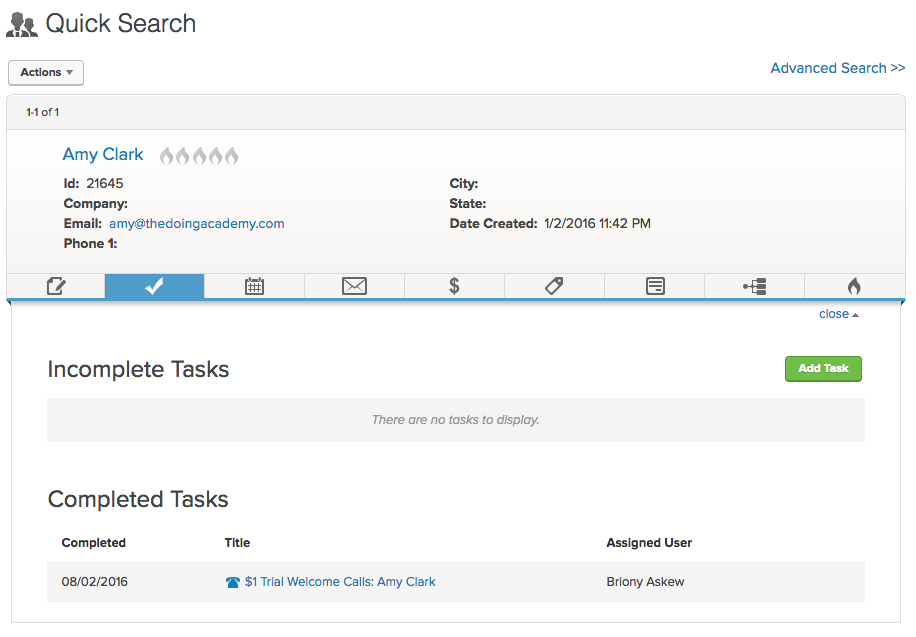Open the Amy Clark contact record
Viewport: 916px width, 637px height.
[103, 155]
